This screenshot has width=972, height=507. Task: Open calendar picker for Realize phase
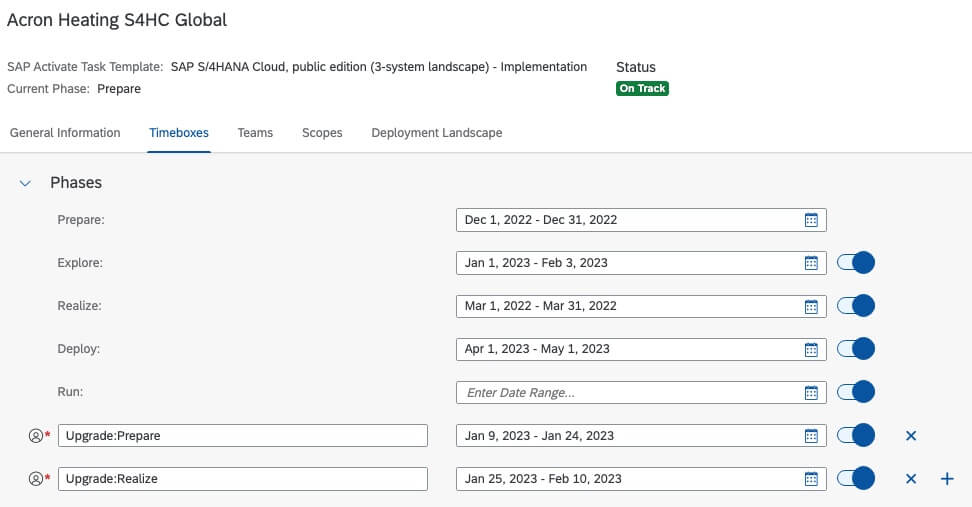[811, 306]
